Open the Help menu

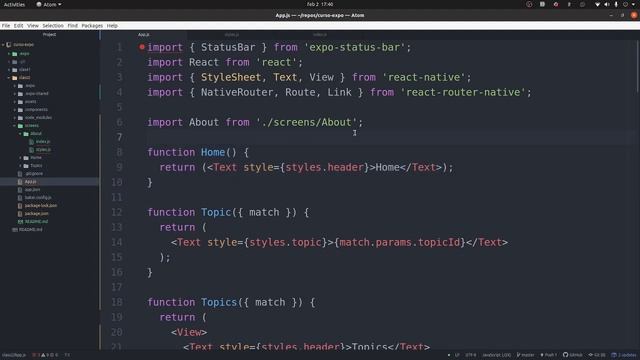pos(112,26)
